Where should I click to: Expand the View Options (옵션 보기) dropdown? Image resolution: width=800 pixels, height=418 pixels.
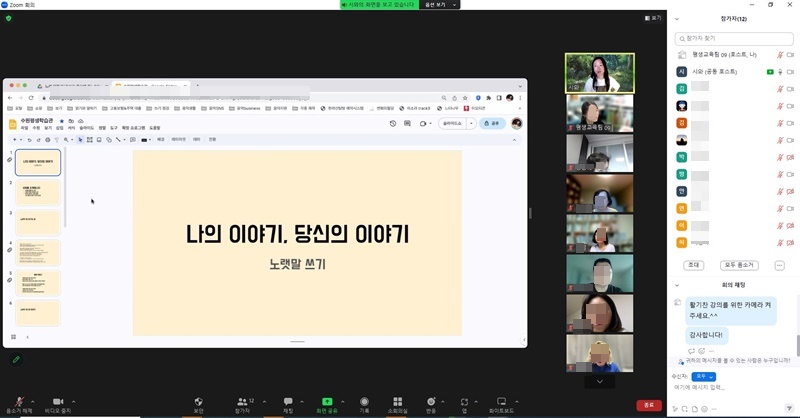[441, 5]
